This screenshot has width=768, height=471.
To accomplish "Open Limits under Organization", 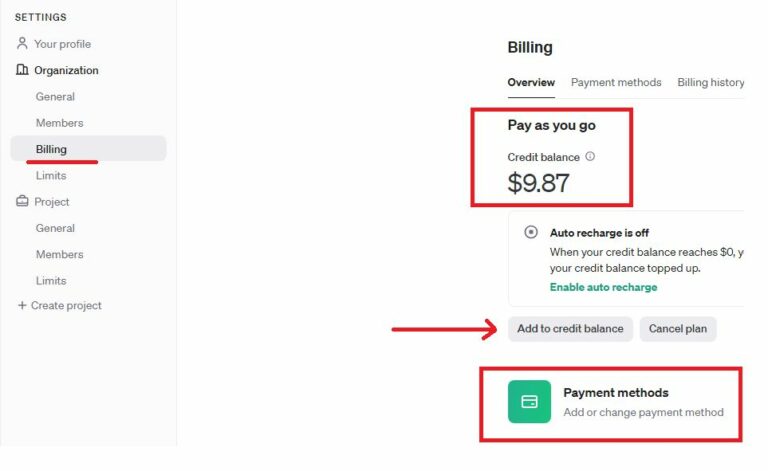I will (x=51, y=175).
